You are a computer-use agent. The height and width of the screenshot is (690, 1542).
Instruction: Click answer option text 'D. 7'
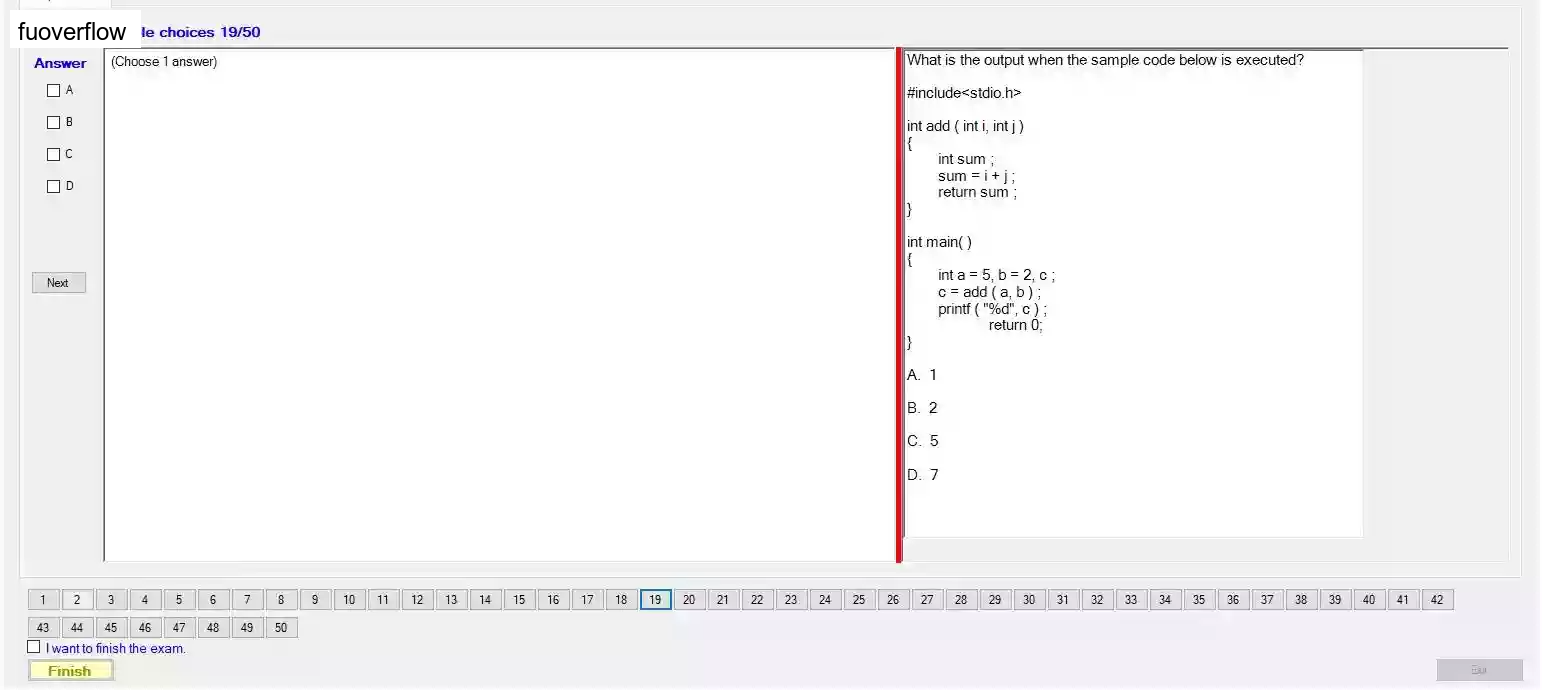click(x=923, y=475)
